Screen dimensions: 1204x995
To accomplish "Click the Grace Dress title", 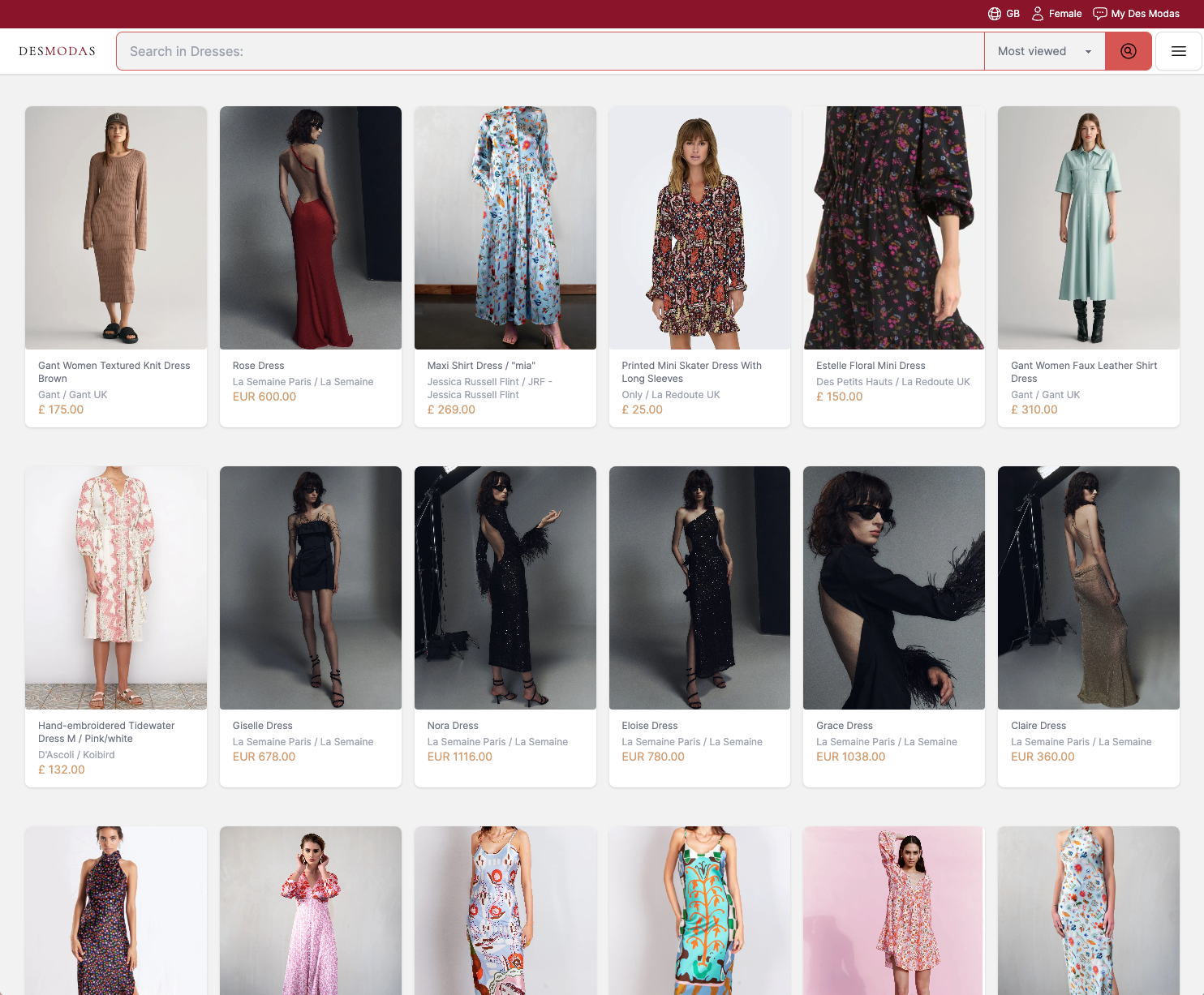I will (845, 726).
